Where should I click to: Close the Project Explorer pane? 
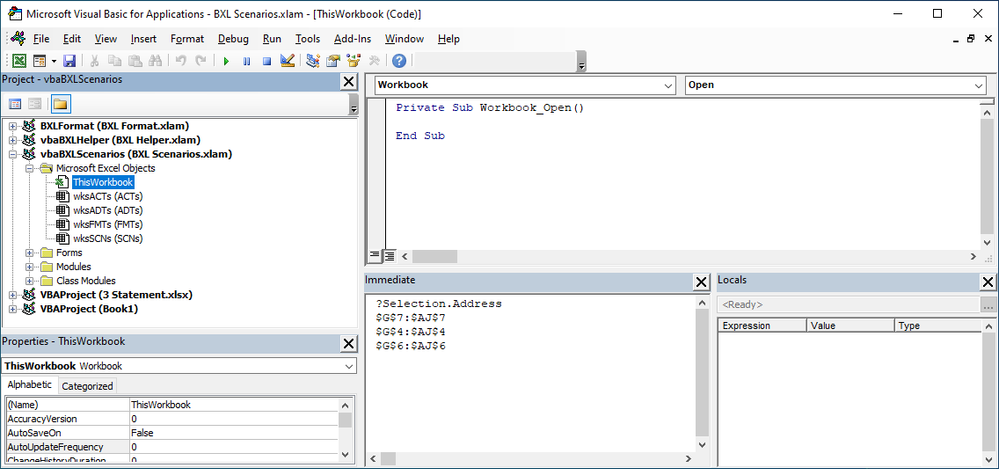pyautogui.click(x=349, y=82)
